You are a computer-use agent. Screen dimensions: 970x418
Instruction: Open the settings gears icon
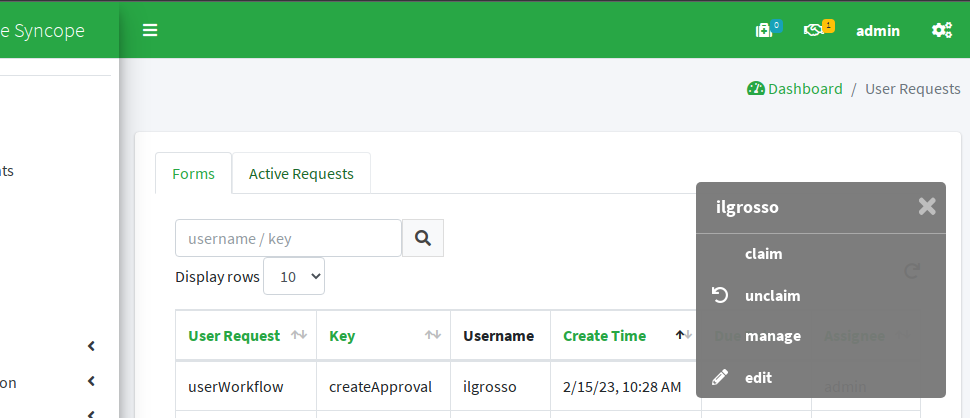942,30
